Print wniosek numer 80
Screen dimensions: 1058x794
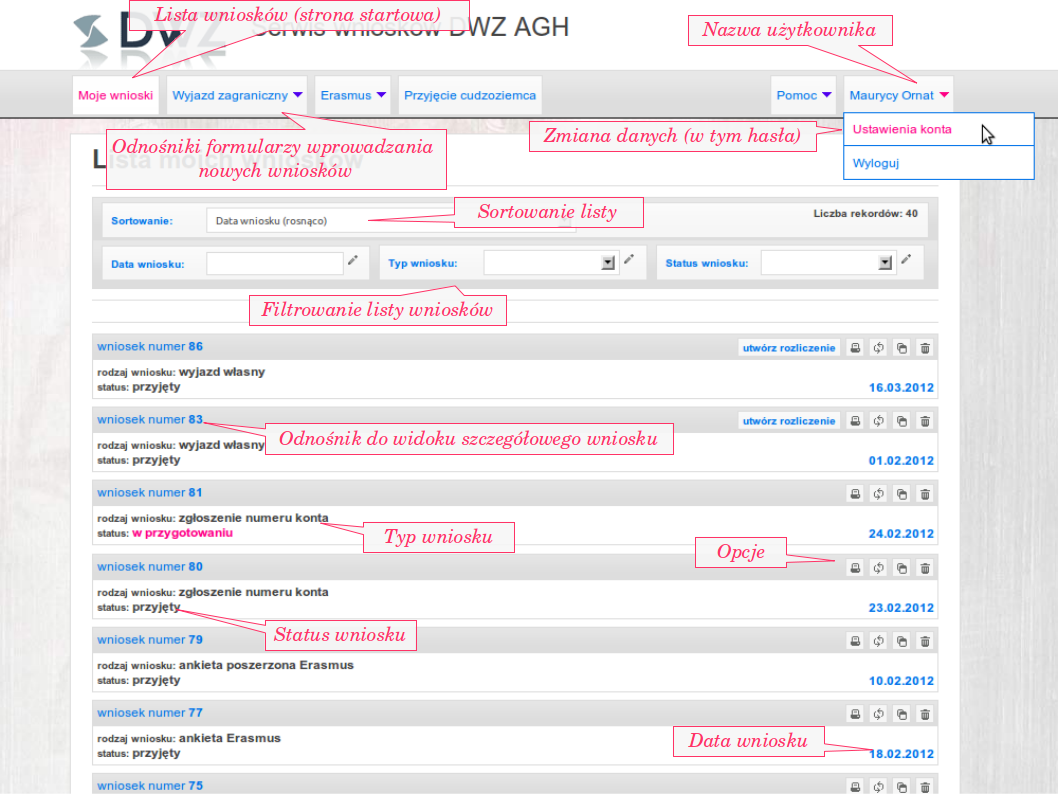coord(855,568)
